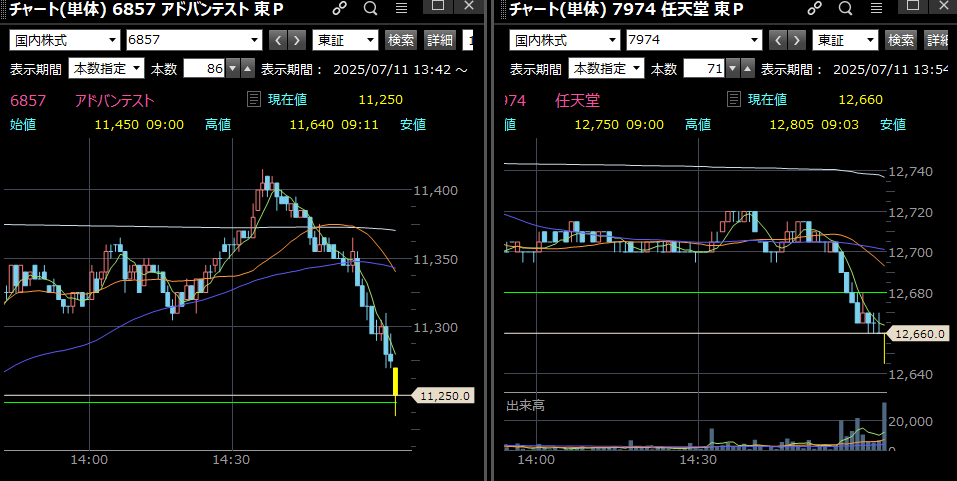
Task: Click the pink アドバンテスト stock name
Action: (x=115, y=100)
